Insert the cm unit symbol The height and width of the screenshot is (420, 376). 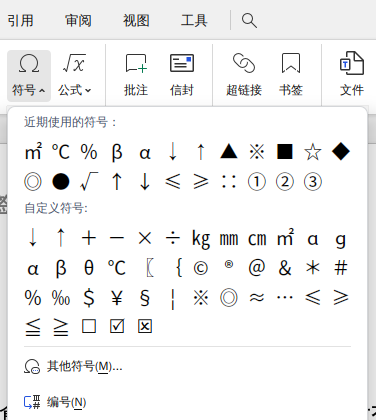coord(257,239)
